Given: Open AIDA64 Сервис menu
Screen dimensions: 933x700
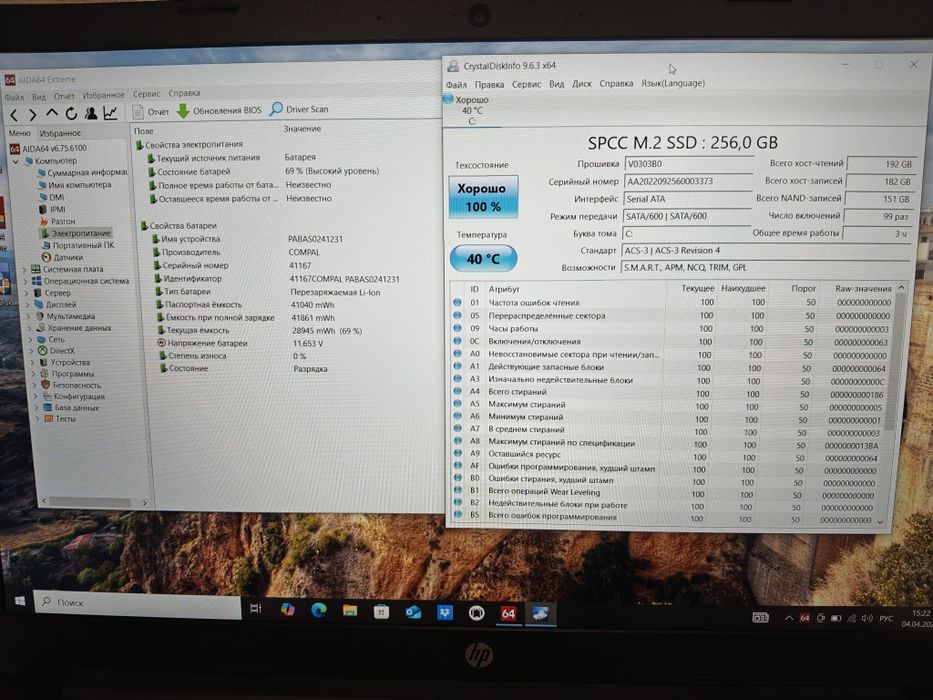Looking at the screenshot, I should point(146,94).
